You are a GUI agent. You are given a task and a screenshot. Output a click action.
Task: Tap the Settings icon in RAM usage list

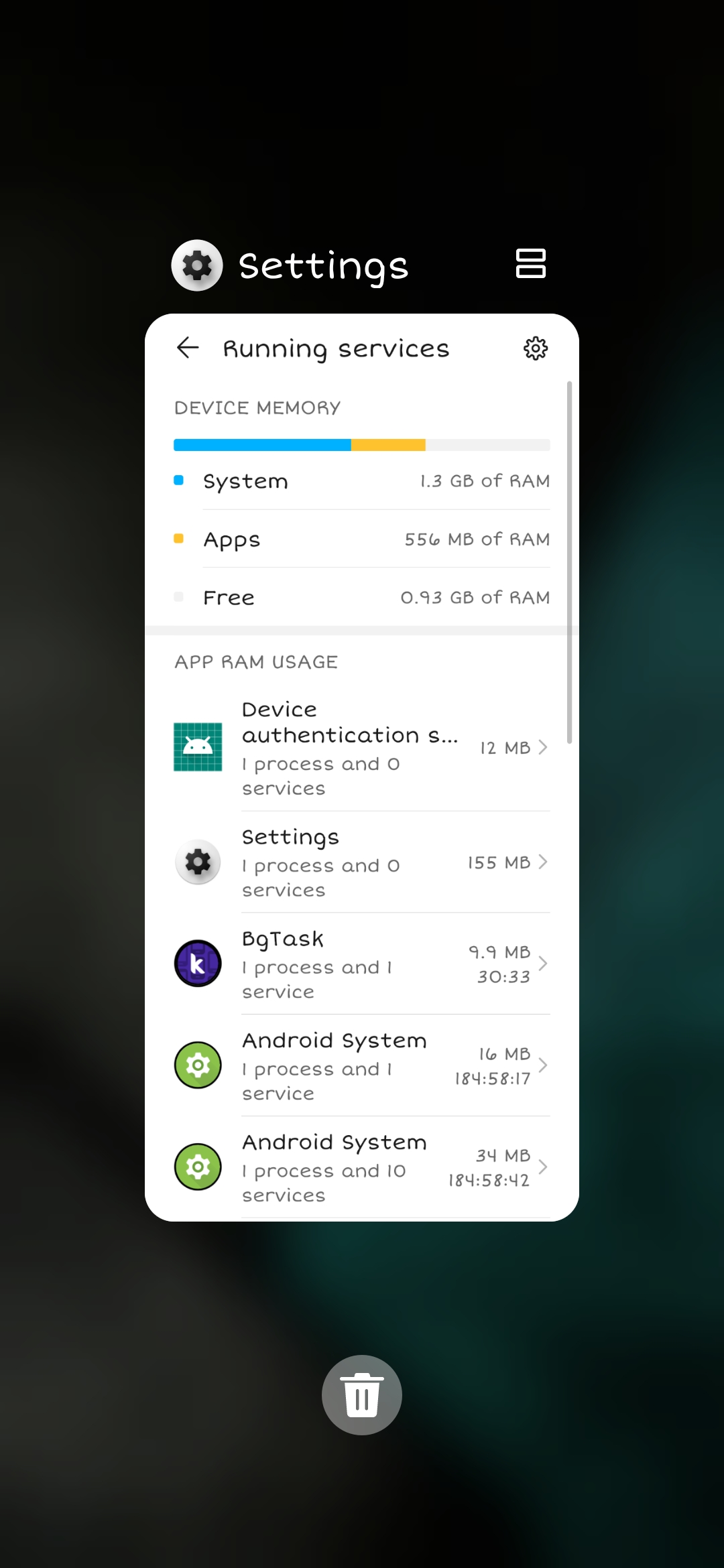click(x=198, y=862)
